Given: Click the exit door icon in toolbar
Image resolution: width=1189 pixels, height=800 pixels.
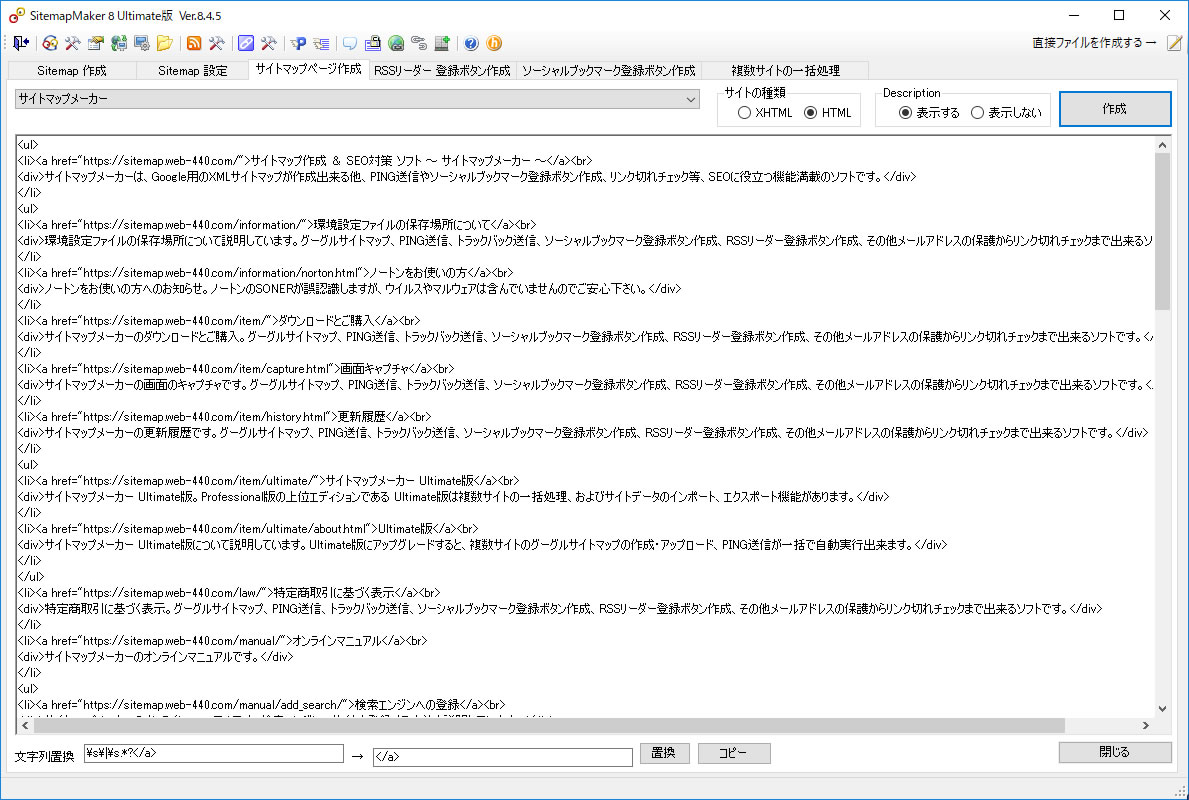Looking at the screenshot, I should click(20, 43).
